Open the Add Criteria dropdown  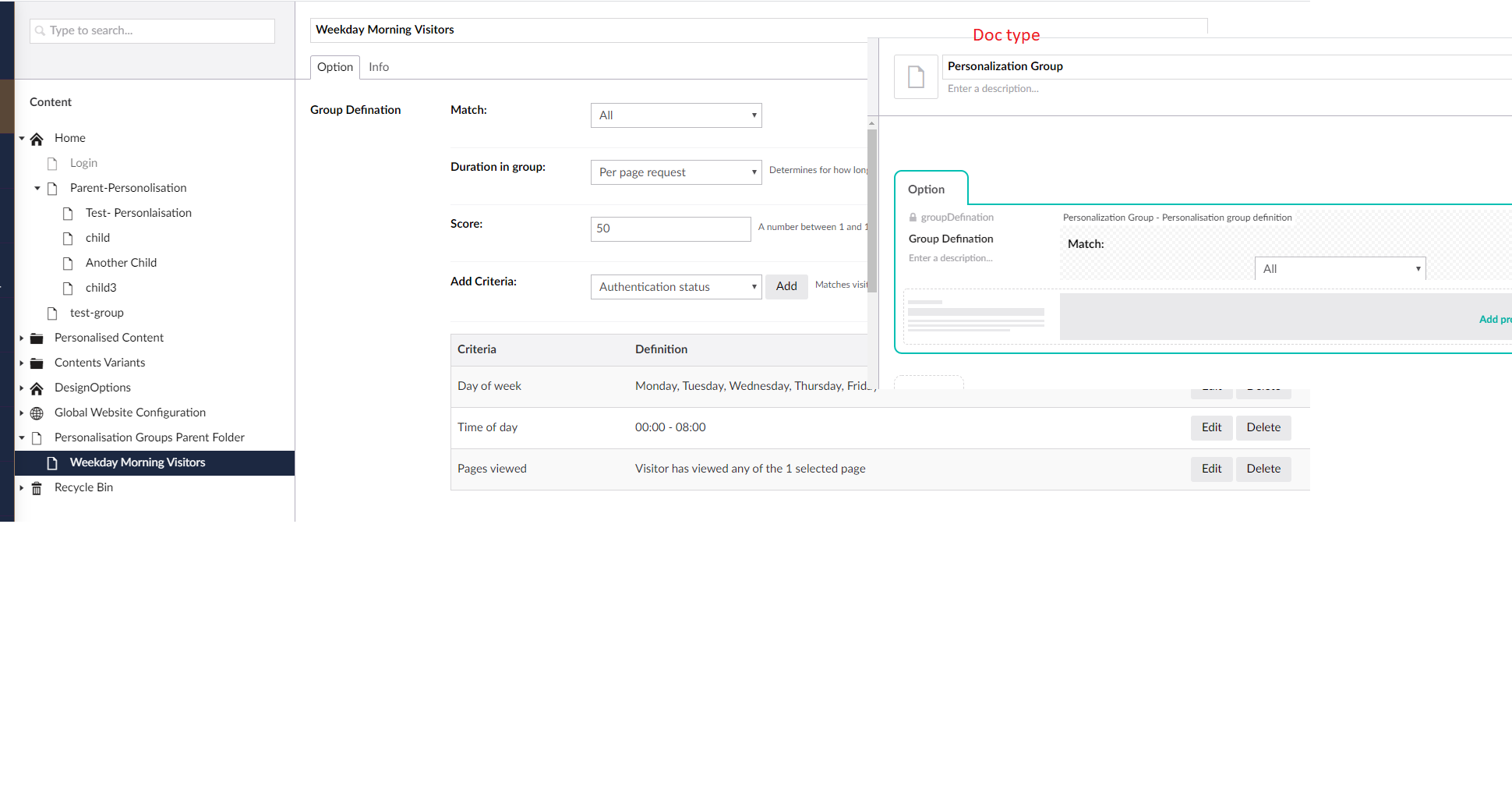676,287
